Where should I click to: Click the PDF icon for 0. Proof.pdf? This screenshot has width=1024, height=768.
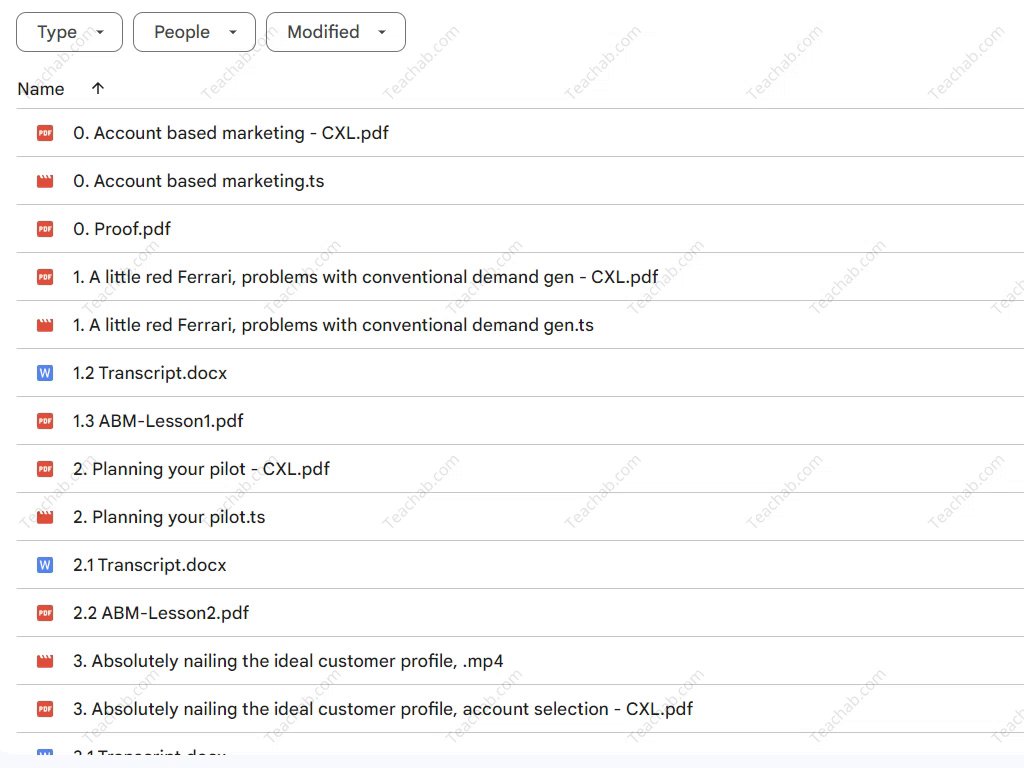[x=45, y=229]
